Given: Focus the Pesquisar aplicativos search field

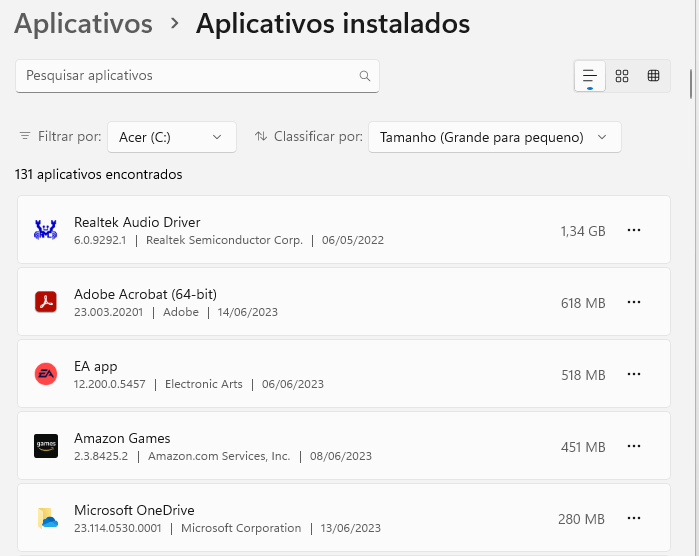Looking at the screenshot, I should click(197, 76).
